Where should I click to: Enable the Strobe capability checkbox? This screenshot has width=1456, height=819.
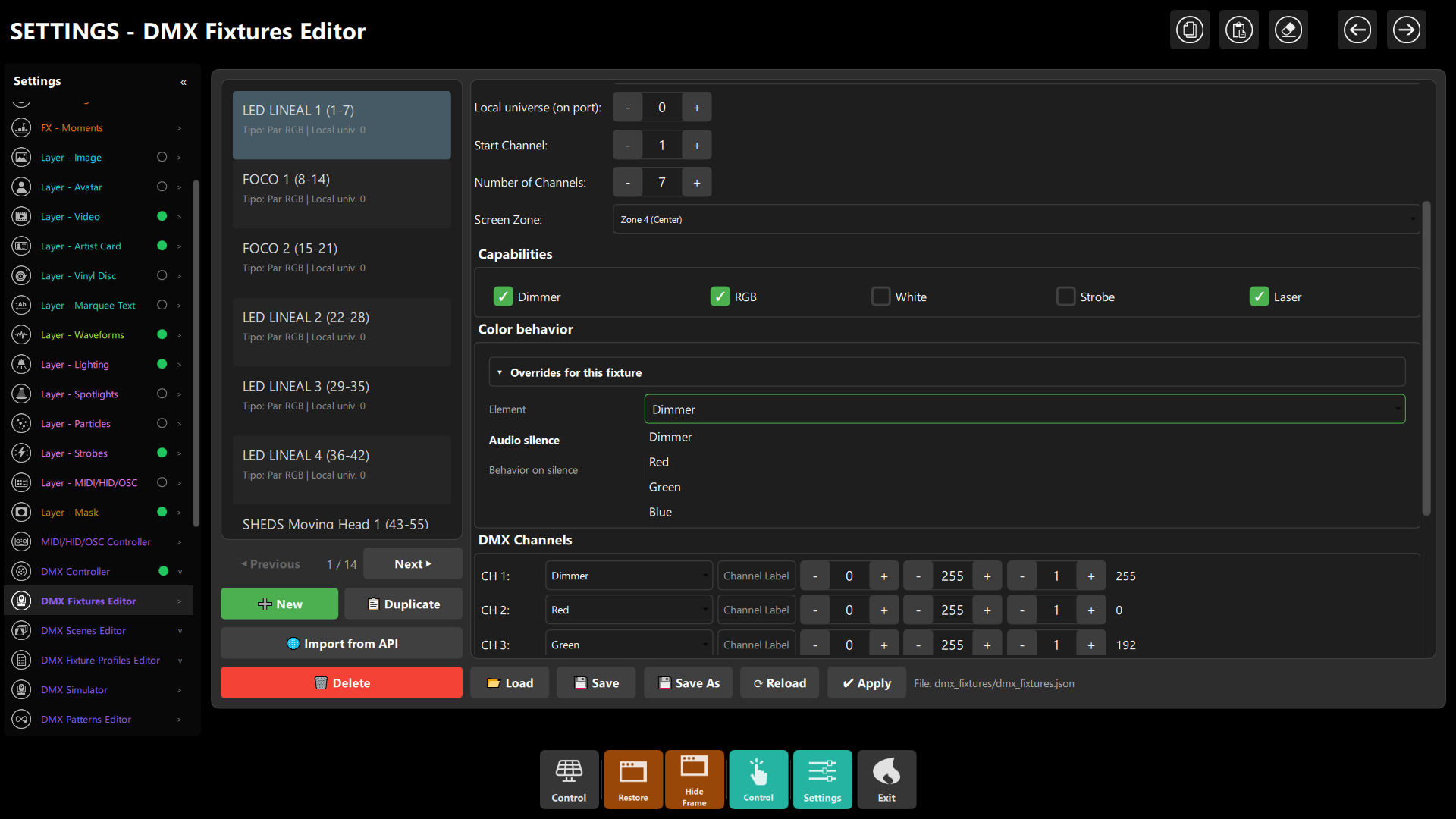1065,297
